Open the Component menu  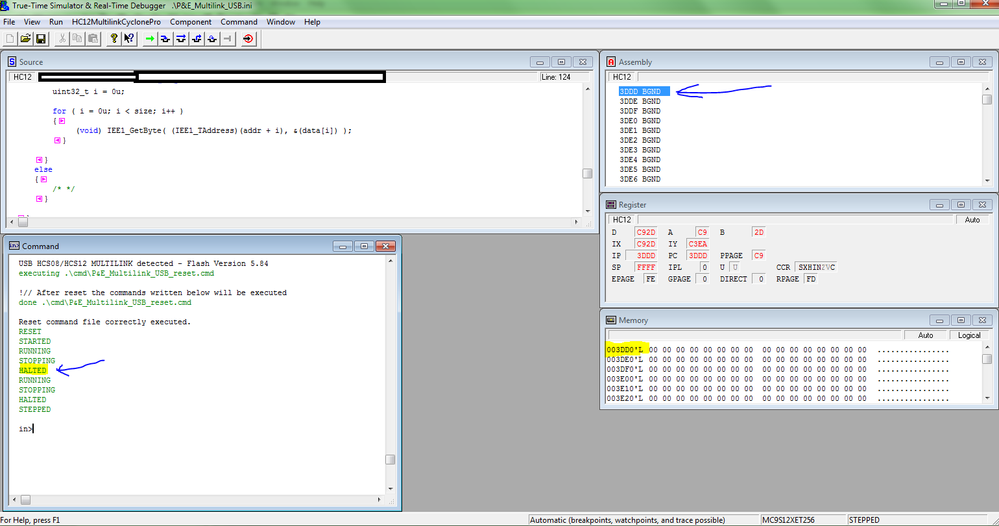pos(190,22)
